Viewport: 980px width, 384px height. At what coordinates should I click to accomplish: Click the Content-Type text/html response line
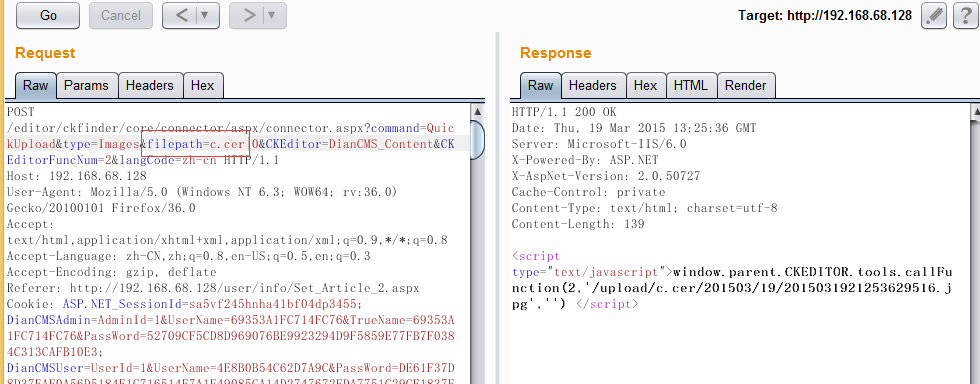tap(644, 208)
